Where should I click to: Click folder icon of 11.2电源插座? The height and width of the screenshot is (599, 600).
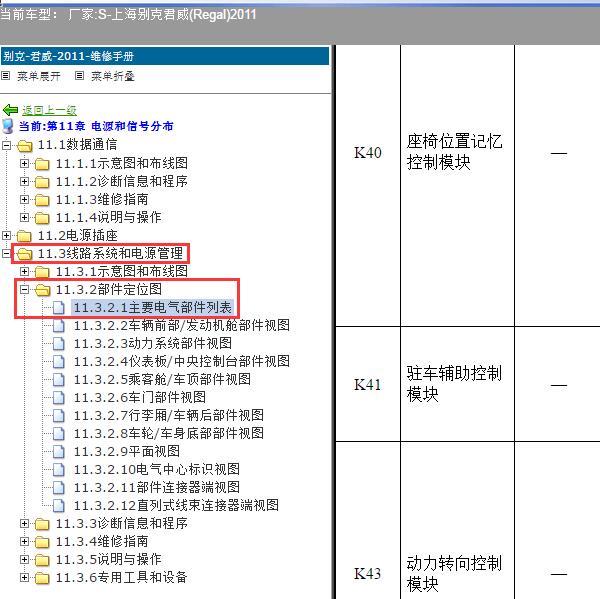pyautogui.click(x=24, y=236)
